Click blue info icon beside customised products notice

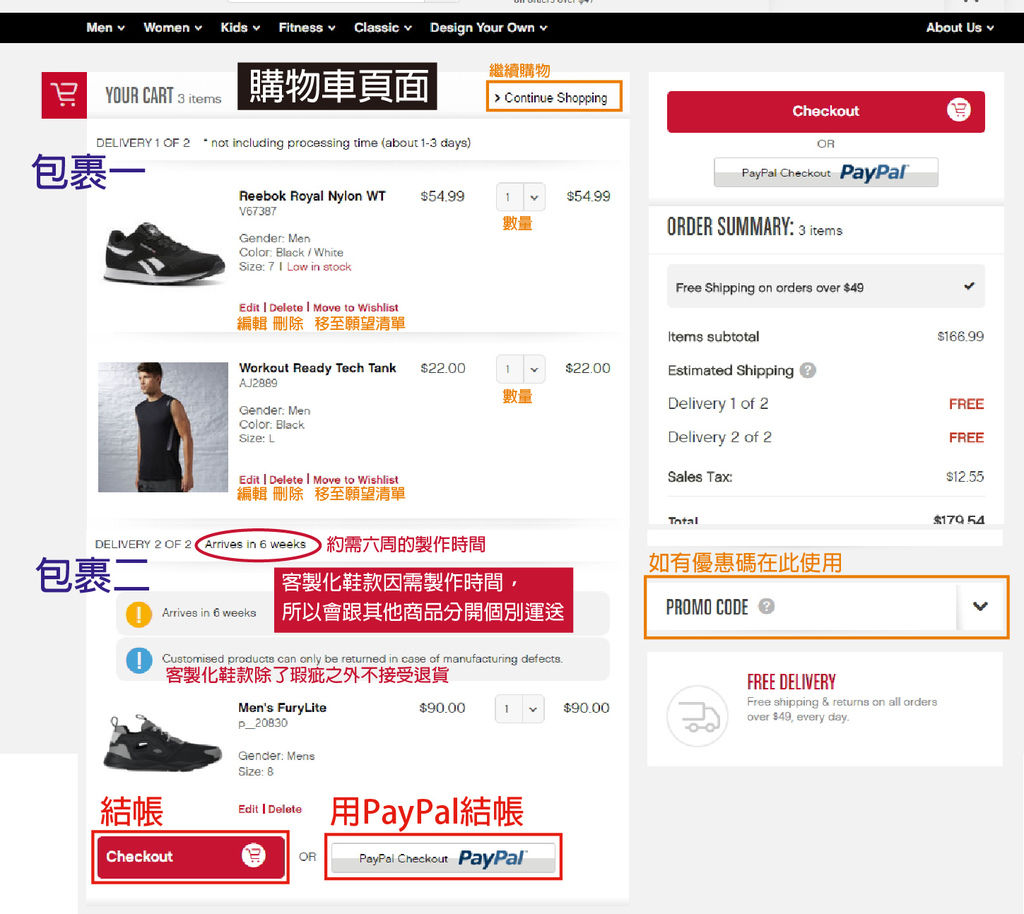click(x=139, y=660)
